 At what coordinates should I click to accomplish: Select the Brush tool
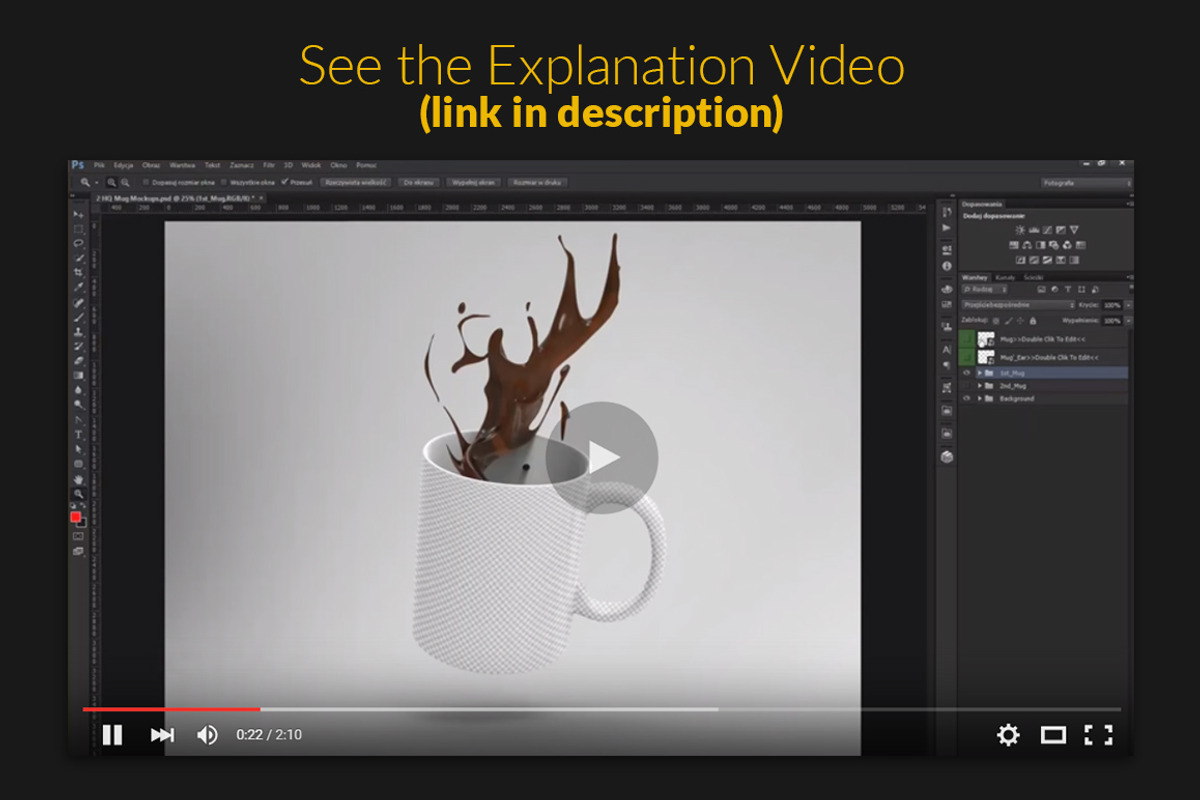pyautogui.click(x=78, y=317)
